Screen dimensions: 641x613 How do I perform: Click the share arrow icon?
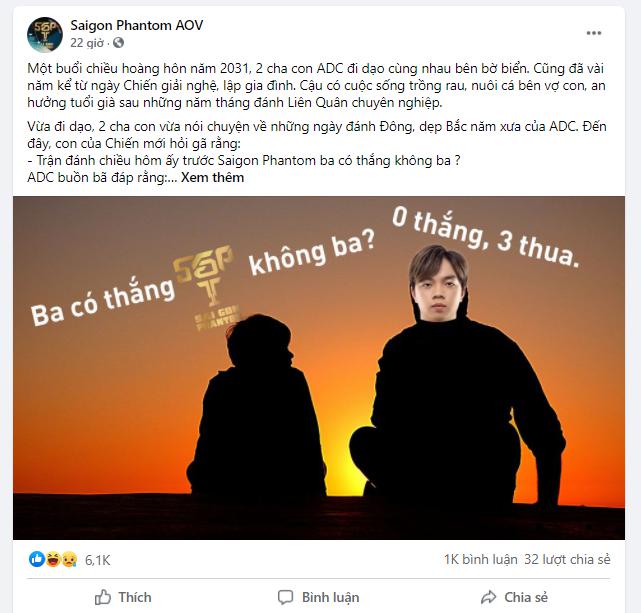click(x=489, y=597)
